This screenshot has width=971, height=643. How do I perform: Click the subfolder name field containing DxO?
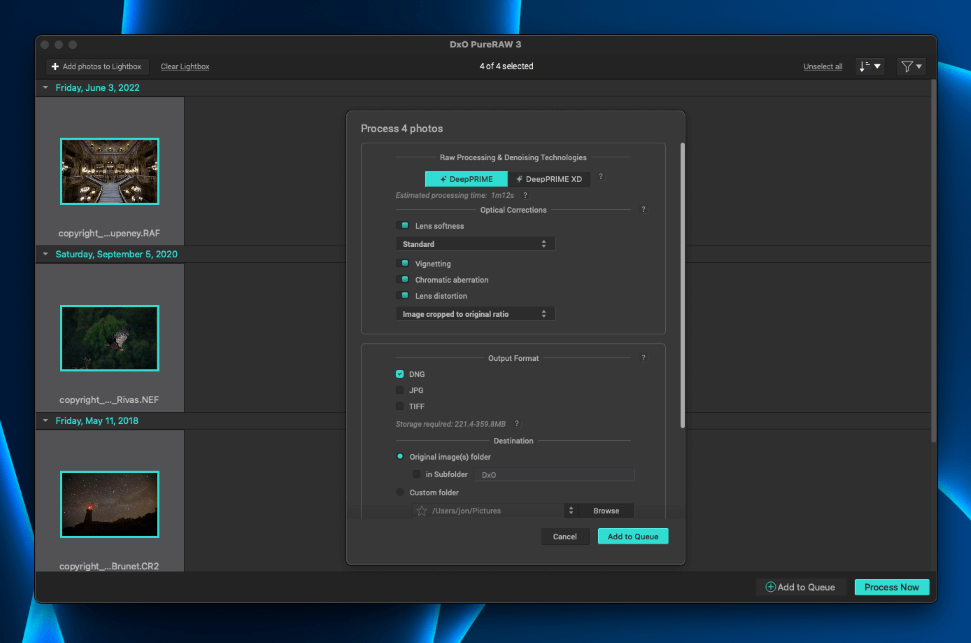554,475
